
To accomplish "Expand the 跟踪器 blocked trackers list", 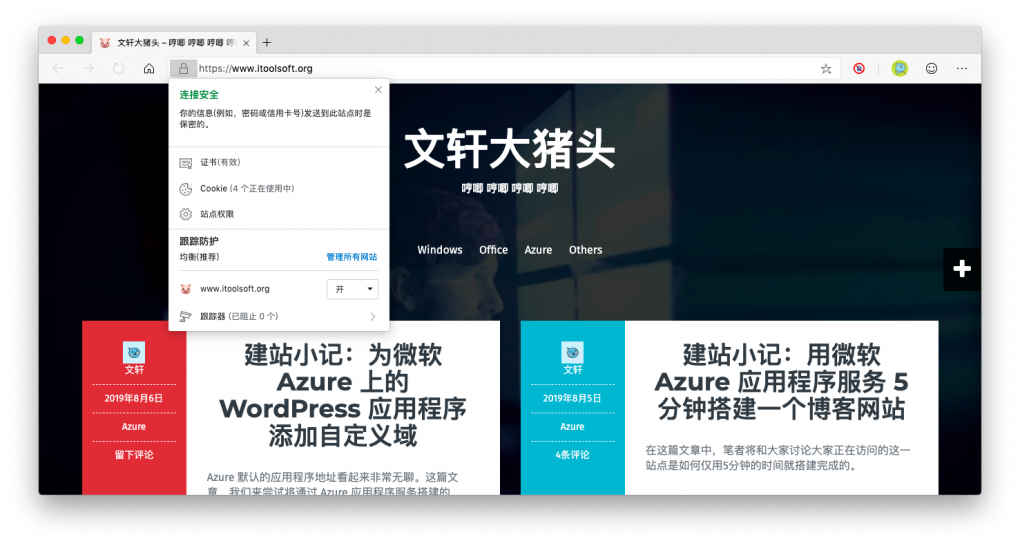I will coord(278,317).
